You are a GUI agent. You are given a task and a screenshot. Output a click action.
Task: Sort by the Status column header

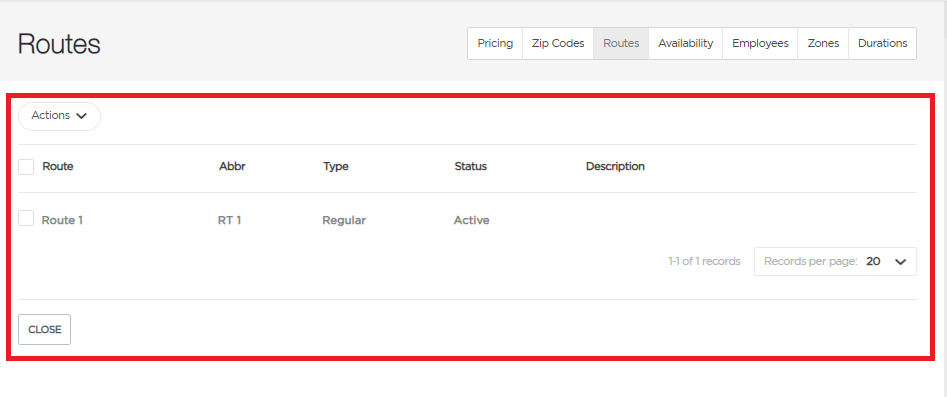[x=470, y=166]
